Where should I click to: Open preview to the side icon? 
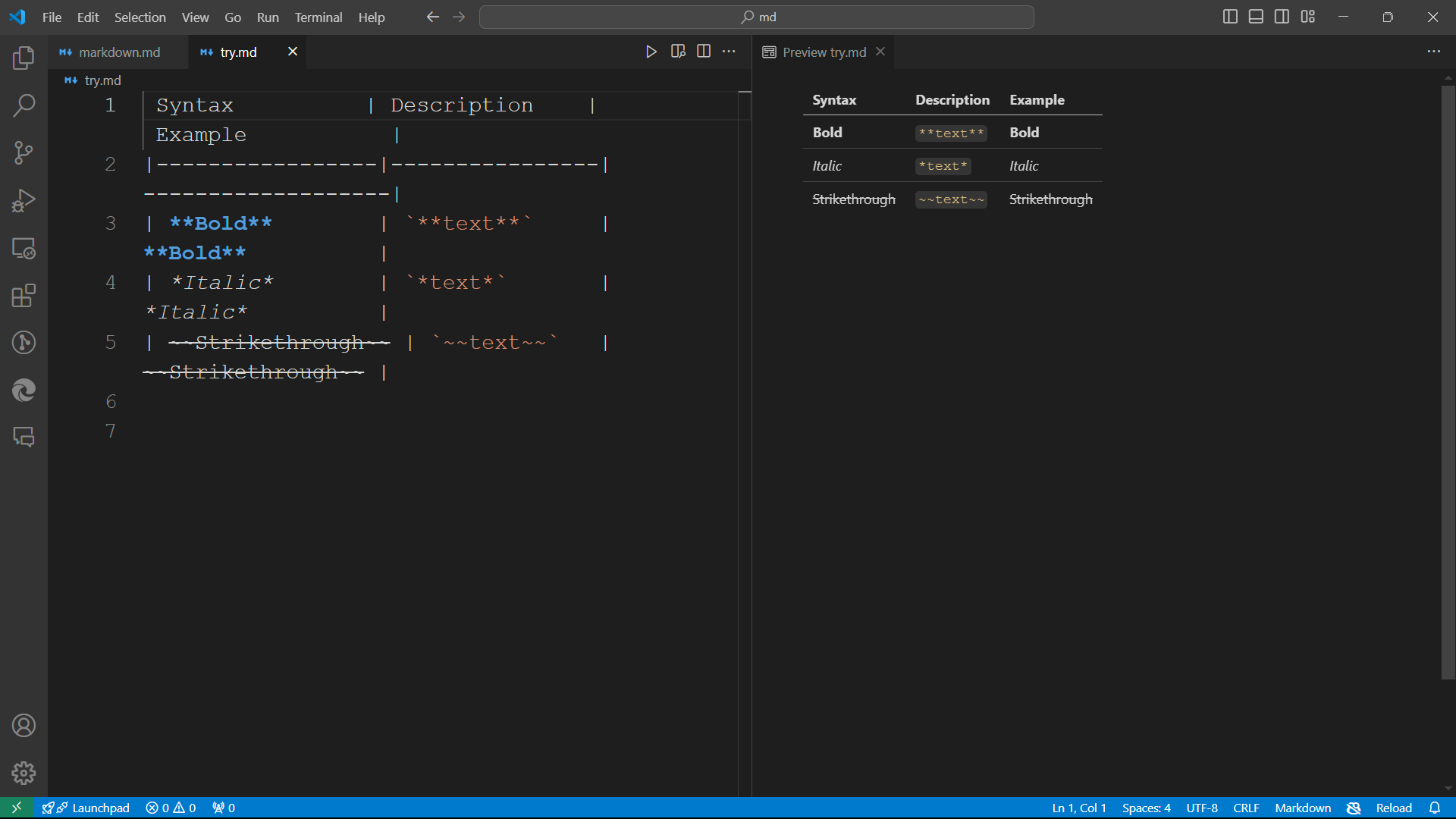coord(678,52)
